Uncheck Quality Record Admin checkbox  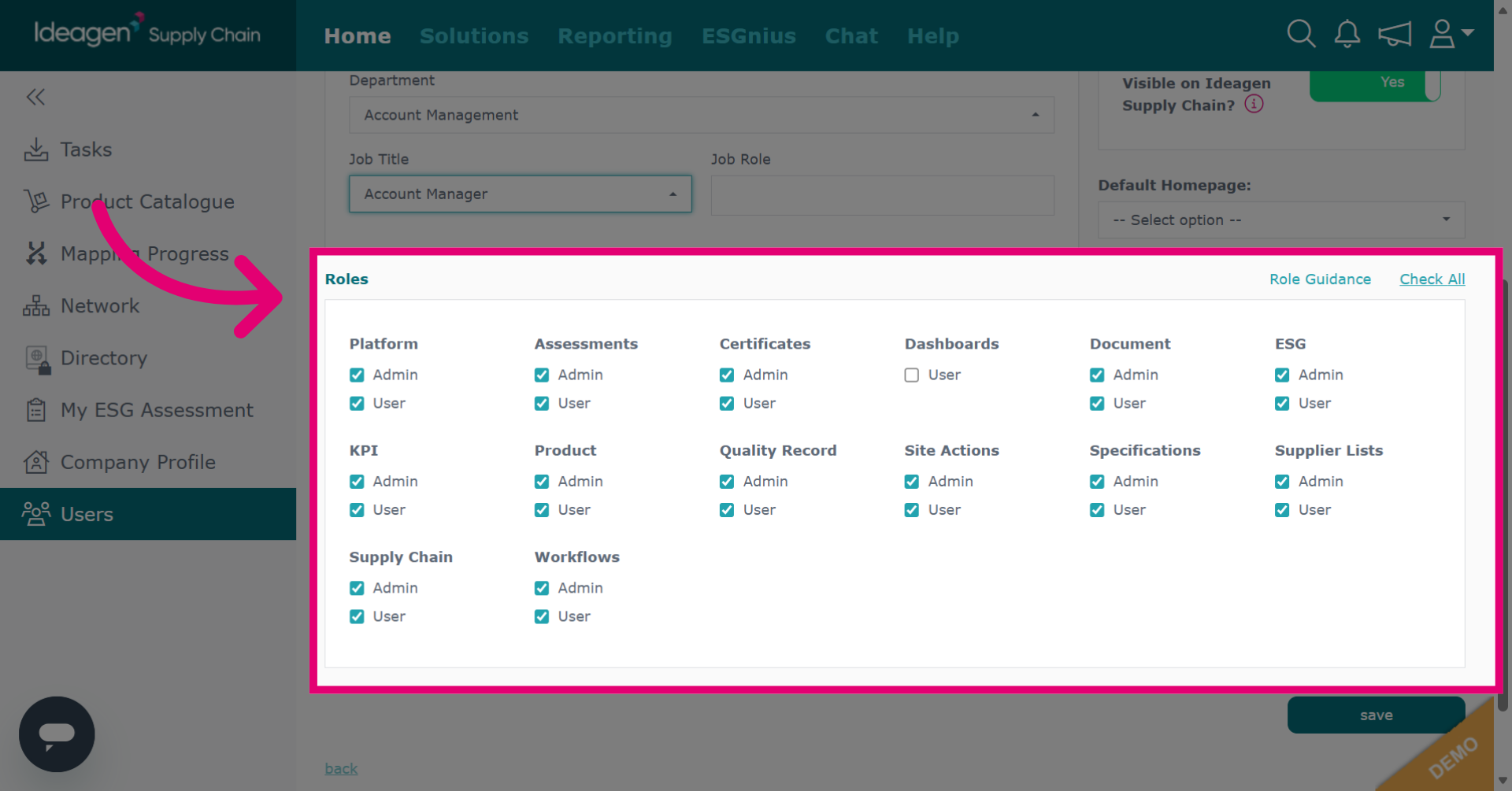[x=727, y=482]
